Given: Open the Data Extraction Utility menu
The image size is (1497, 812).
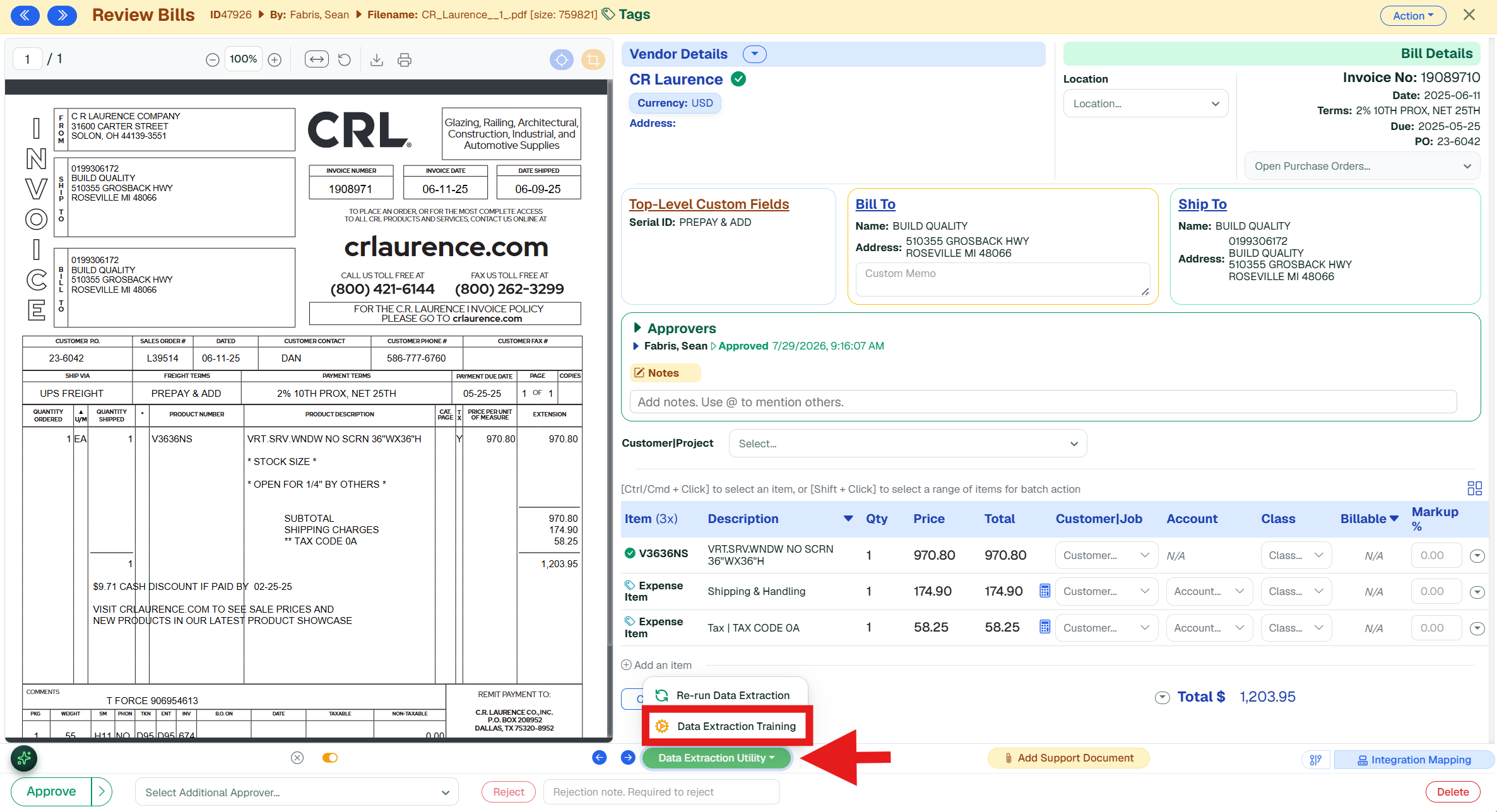Looking at the screenshot, I should point(716,758).
